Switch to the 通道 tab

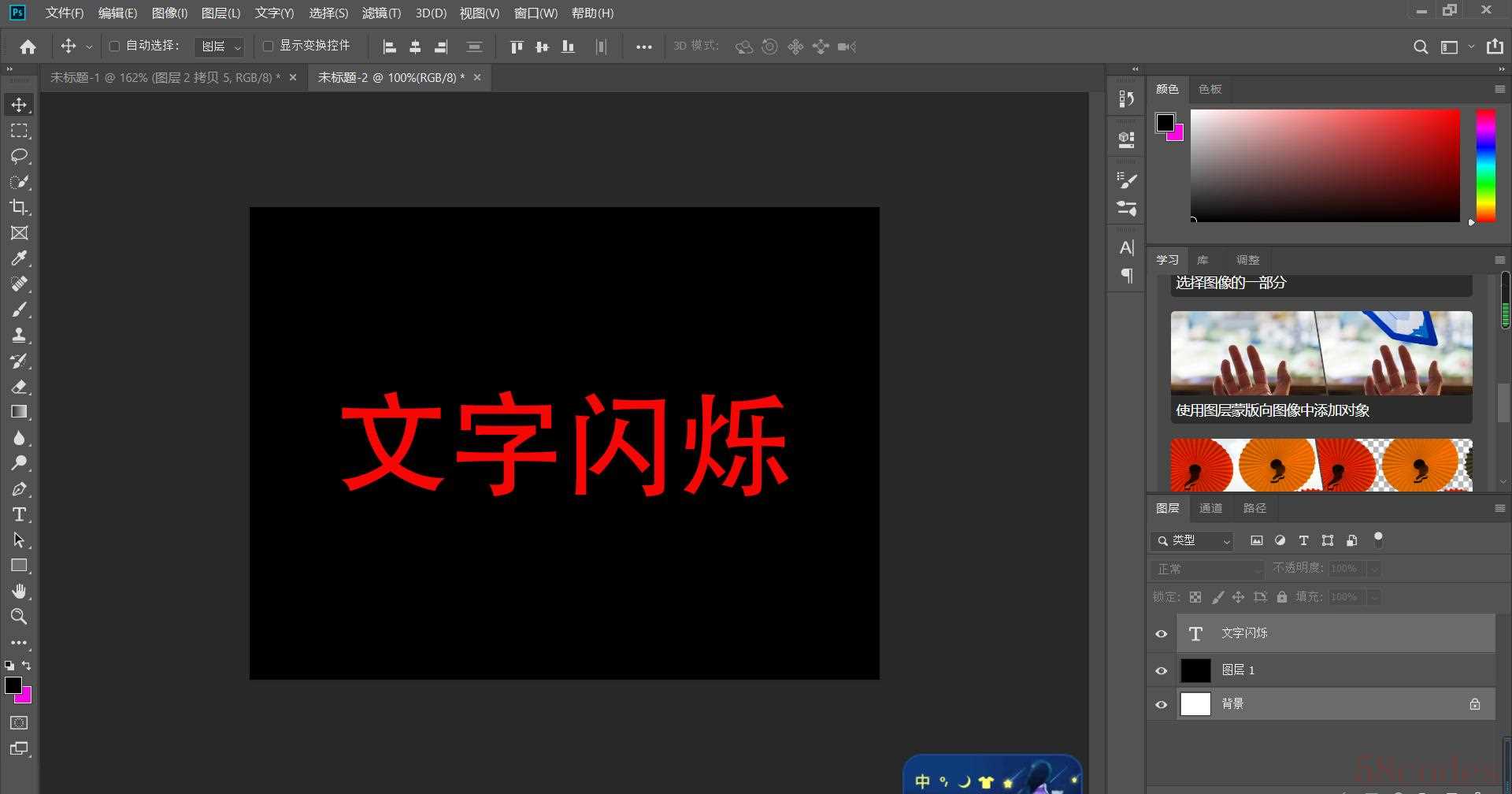[1210, 508]
